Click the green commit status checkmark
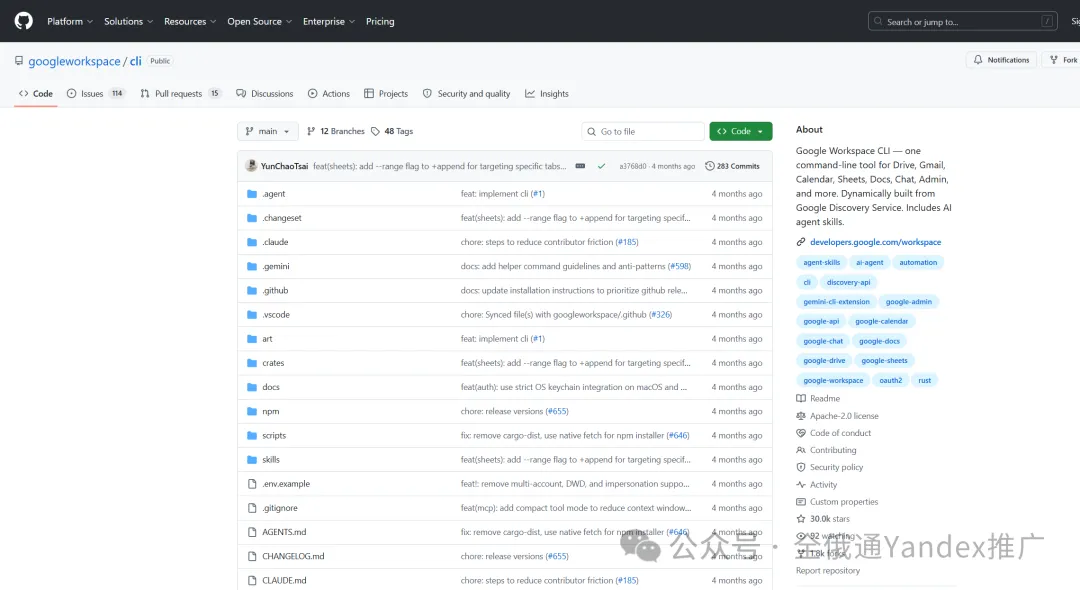Image resolution: width=1080 pixels, height=590 pixels. point(601,166)
